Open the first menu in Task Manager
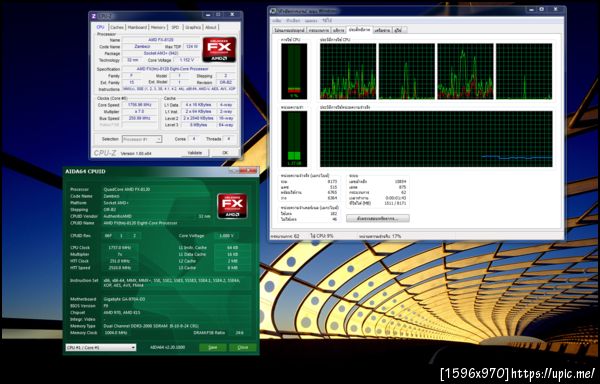Screen dimensions: 600x384 pyautogui.click(x=276, y=21)
